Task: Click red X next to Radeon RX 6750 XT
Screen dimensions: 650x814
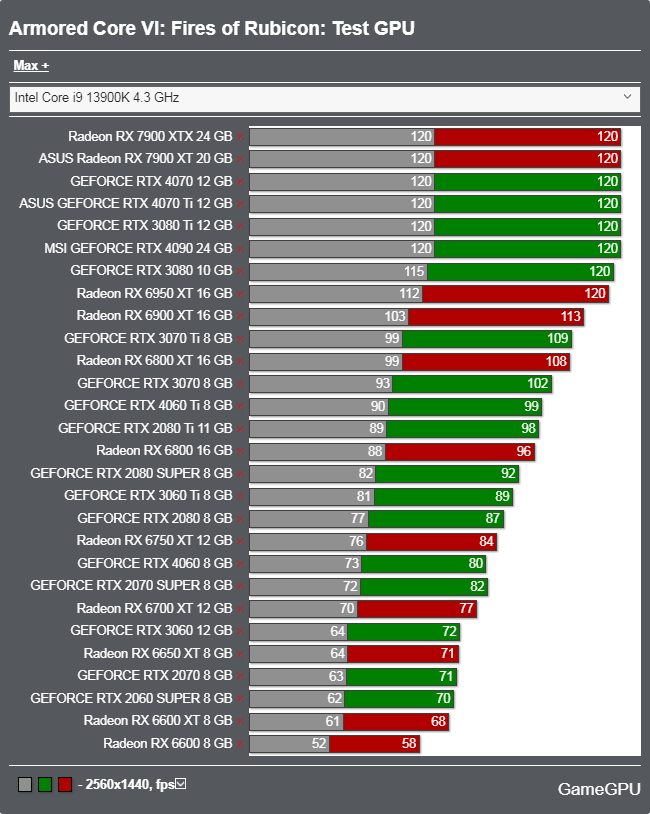Action: pyautogui.click(x=240, y=542)
